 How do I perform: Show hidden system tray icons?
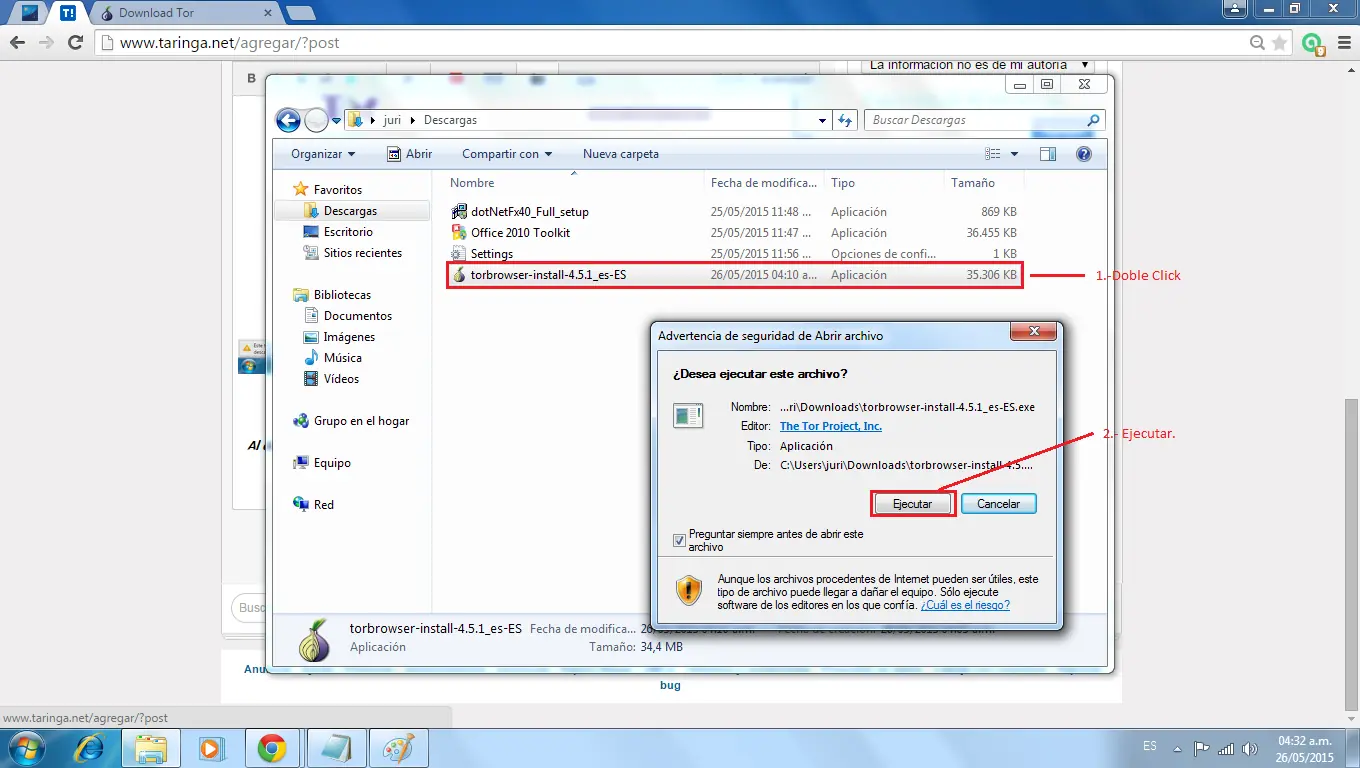(1177, 748)
